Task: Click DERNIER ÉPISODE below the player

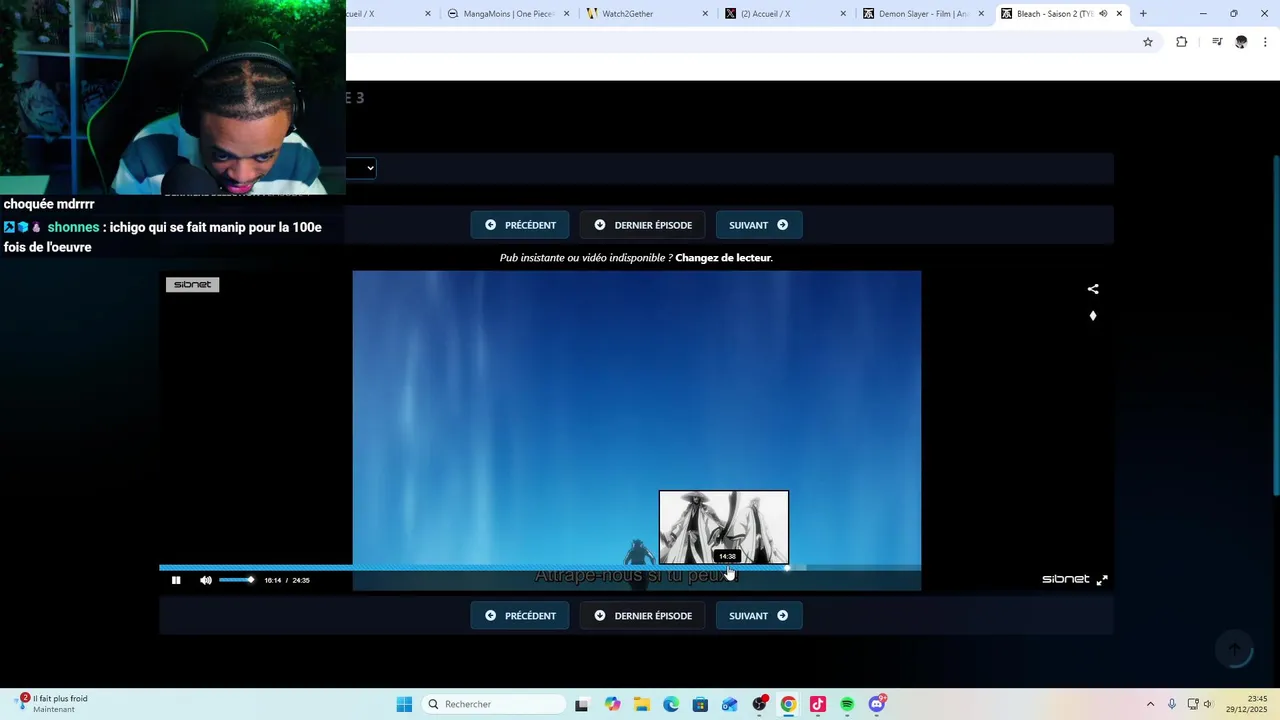Action: click(643, 616)
